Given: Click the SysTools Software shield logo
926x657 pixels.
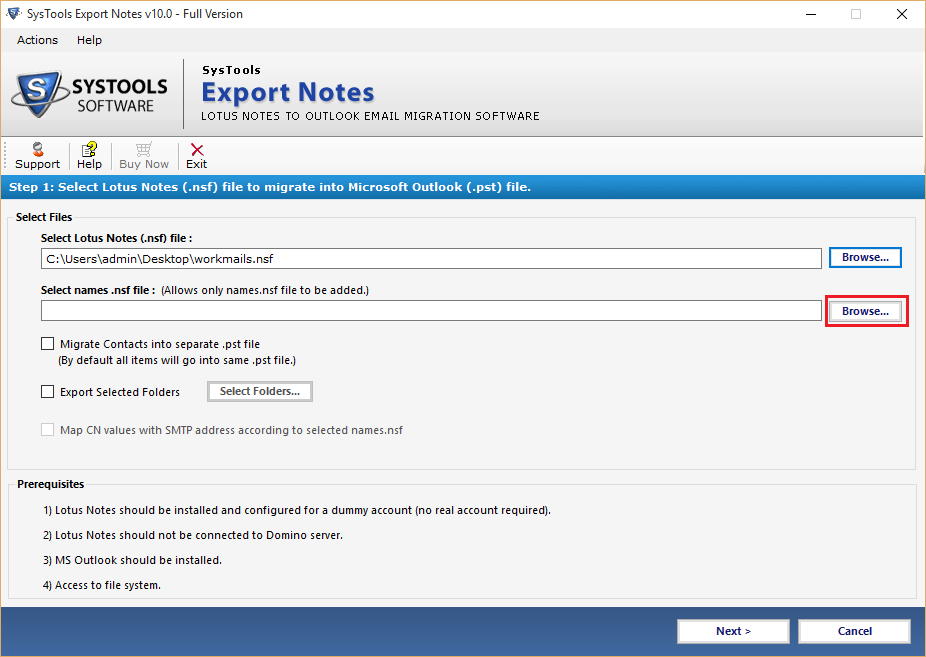Looking at the screenshot, I should (38, 94).
